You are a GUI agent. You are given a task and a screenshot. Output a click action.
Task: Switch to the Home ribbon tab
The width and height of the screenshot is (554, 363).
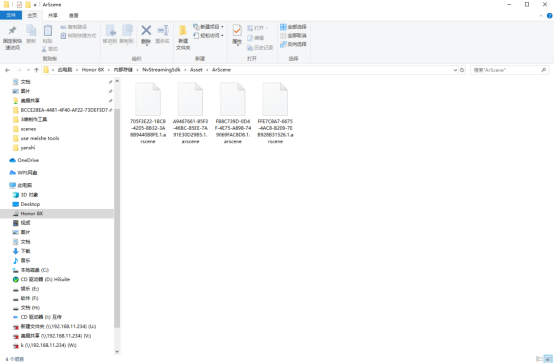(32, 16)
